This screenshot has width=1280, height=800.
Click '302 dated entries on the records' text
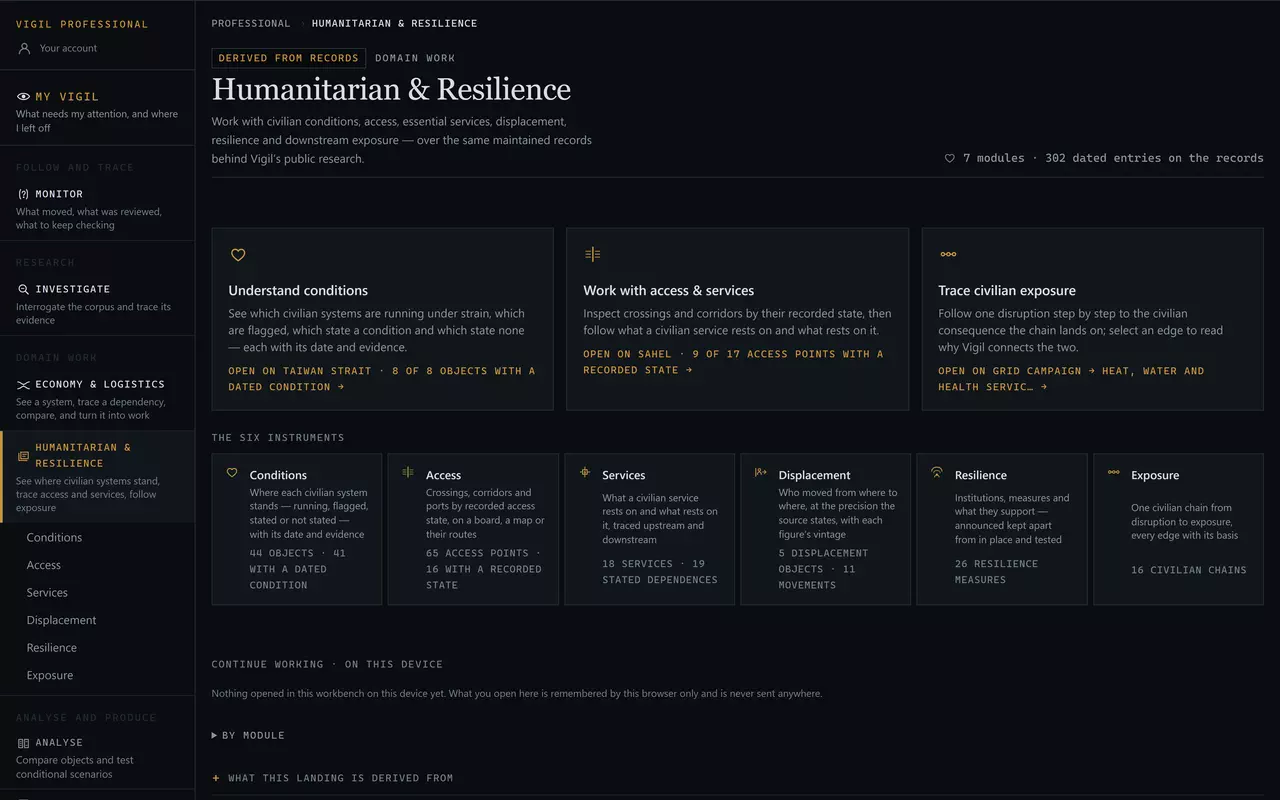(x=1154, y=158)
